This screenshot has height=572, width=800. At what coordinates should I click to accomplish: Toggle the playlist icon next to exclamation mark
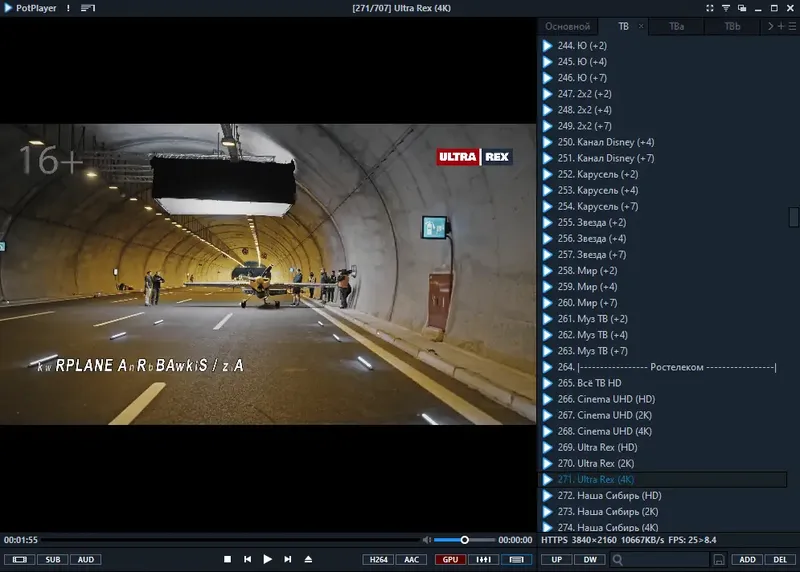click(x=88, y=8)
